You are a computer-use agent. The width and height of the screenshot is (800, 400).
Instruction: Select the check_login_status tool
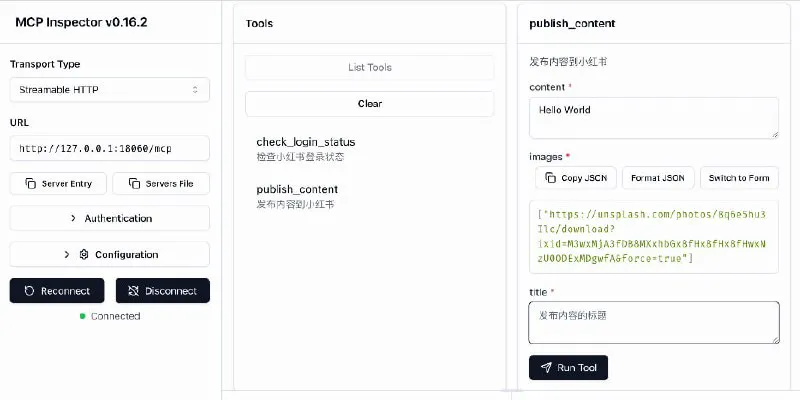[305, 142]
